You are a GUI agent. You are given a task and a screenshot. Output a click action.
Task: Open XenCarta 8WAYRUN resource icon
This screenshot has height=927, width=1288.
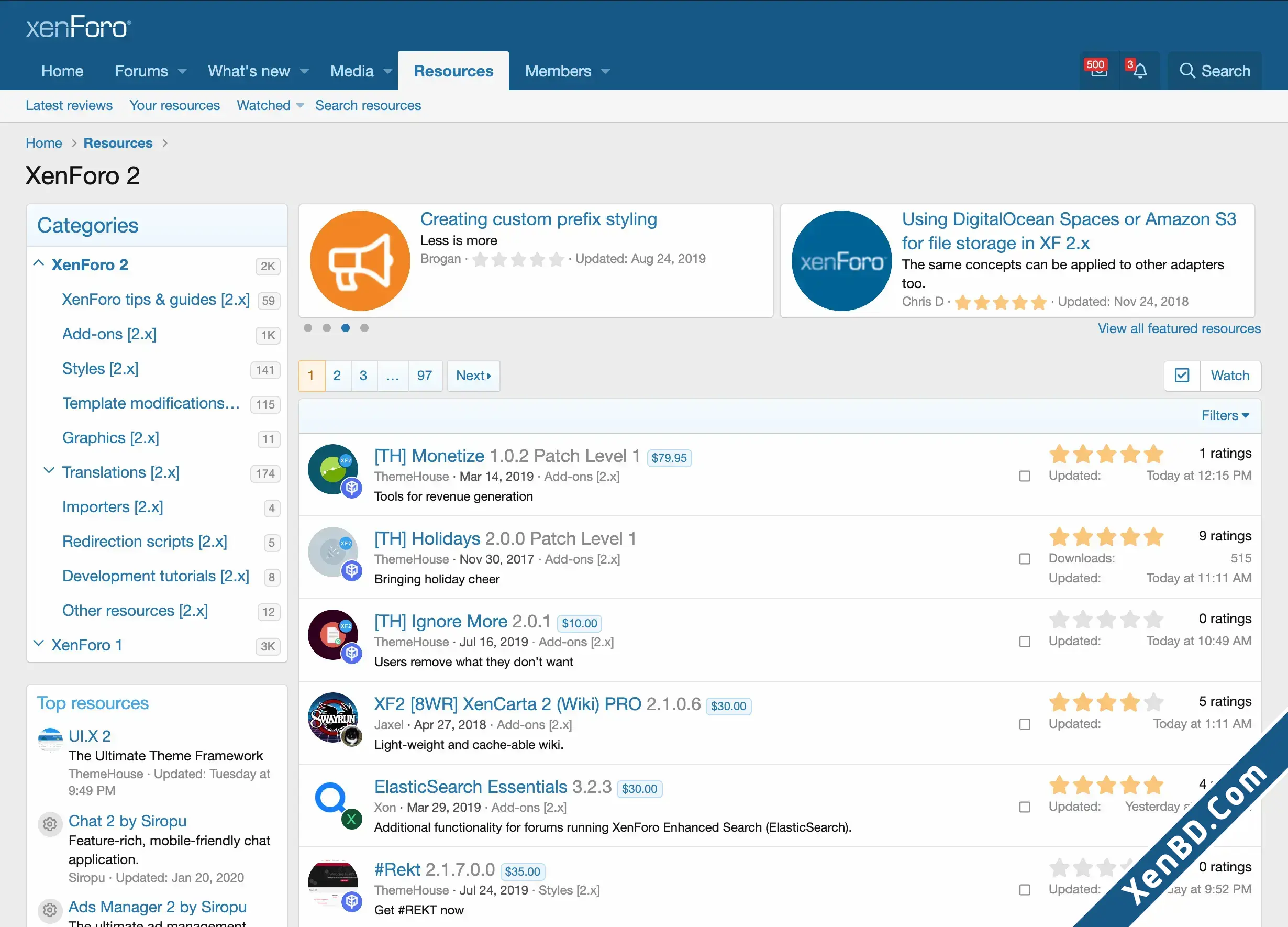click(x=333, y=718)
